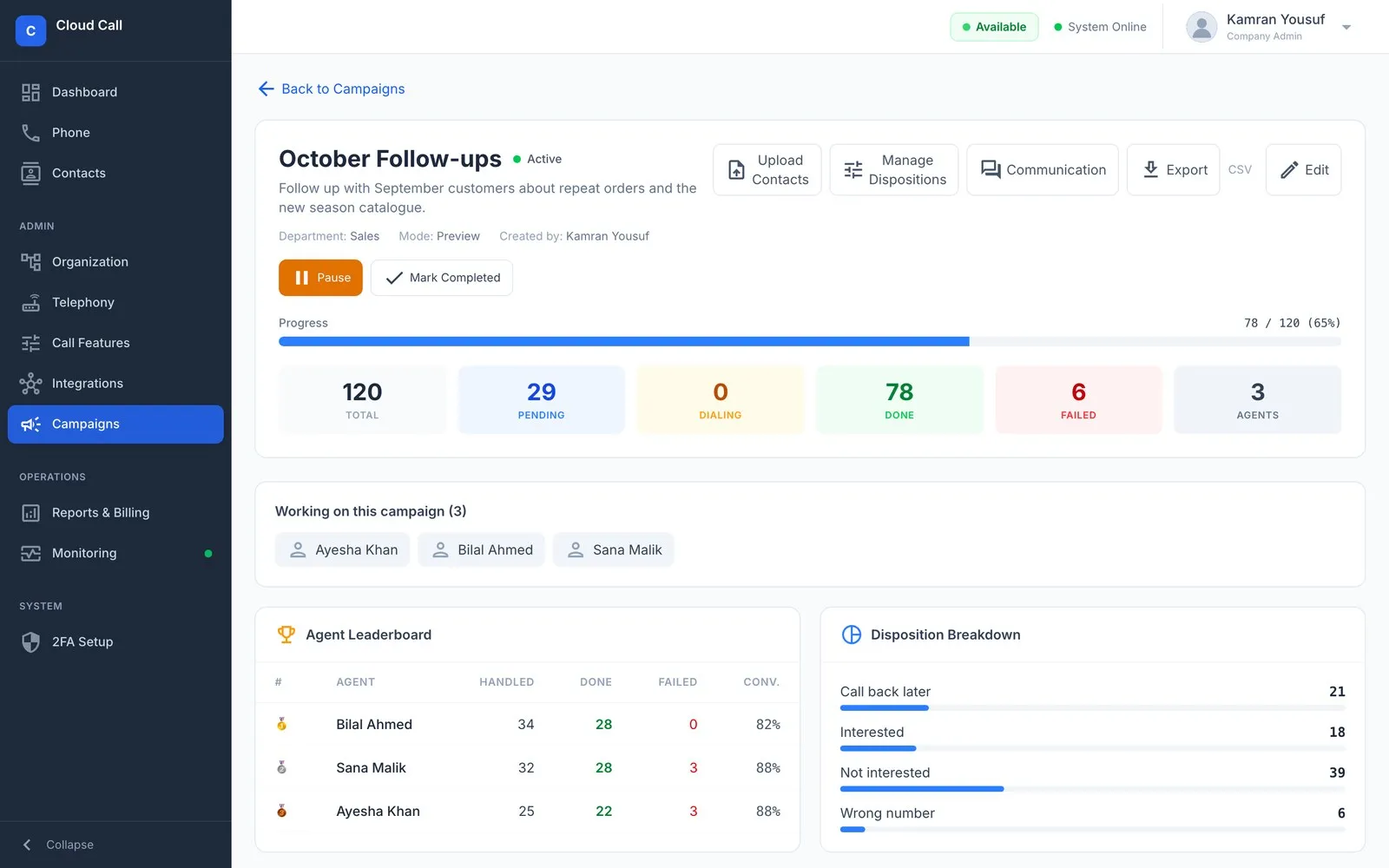Viewport: 1389px width, 868px height.
Task: Click the Disposition Breakdown pie icon
Action: click(852, 635)
